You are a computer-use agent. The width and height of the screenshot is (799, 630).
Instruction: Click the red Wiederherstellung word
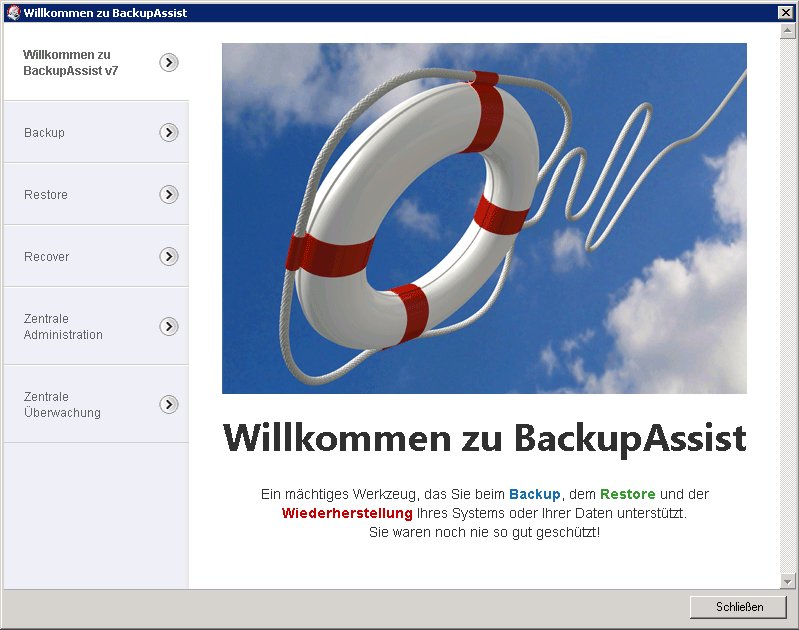pyautogui.click(x=347, y=513)
